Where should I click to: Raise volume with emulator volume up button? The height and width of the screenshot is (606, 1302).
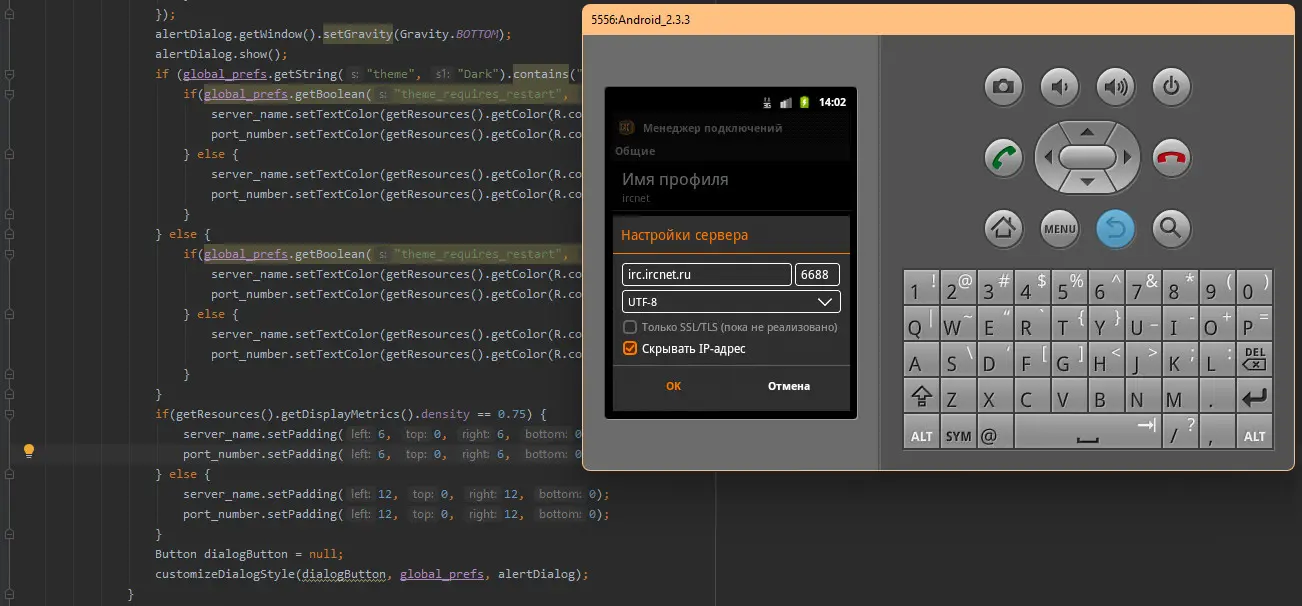coord(1115,87)
